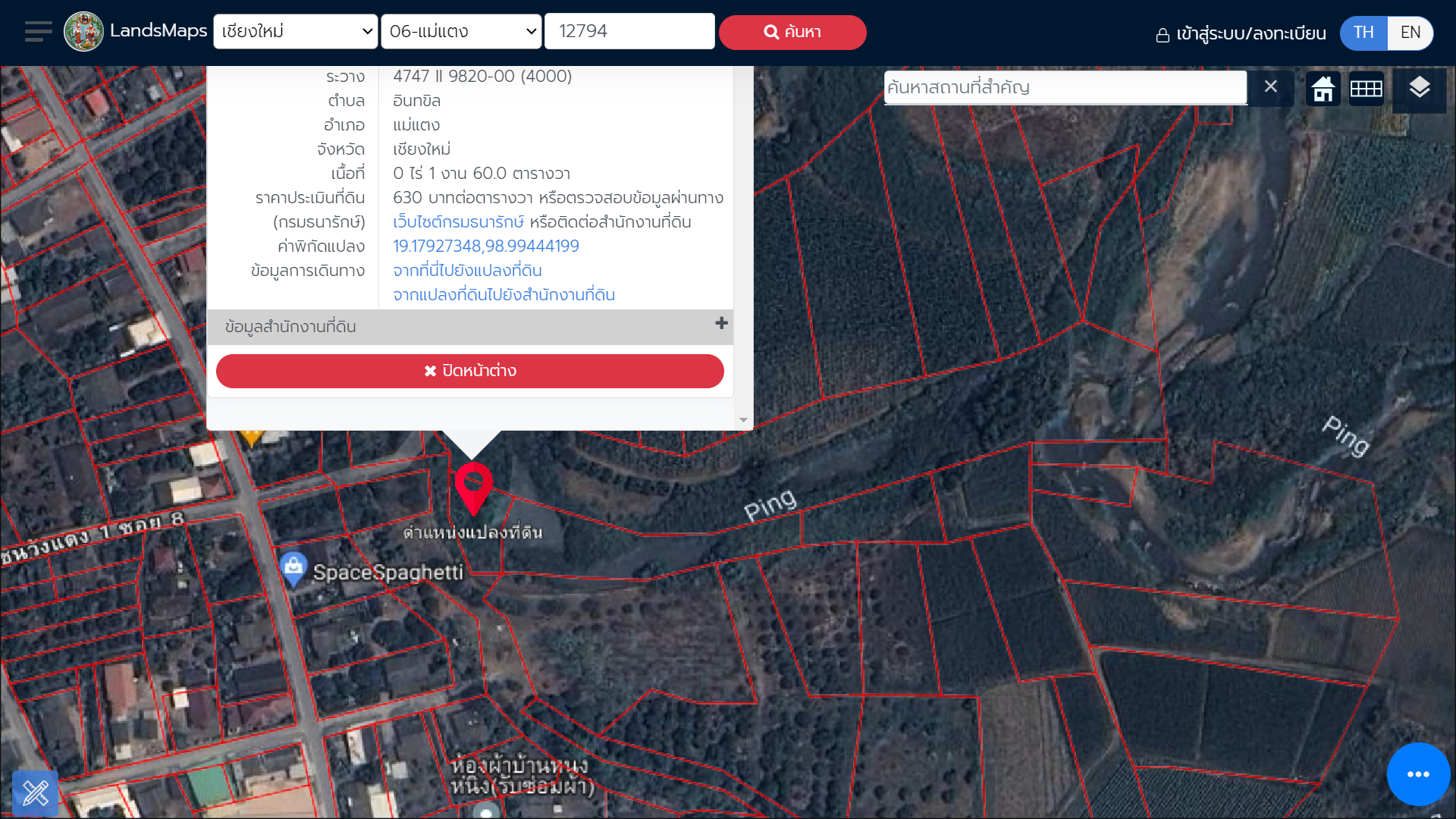Switch language to TH

tap(1363, 33)
